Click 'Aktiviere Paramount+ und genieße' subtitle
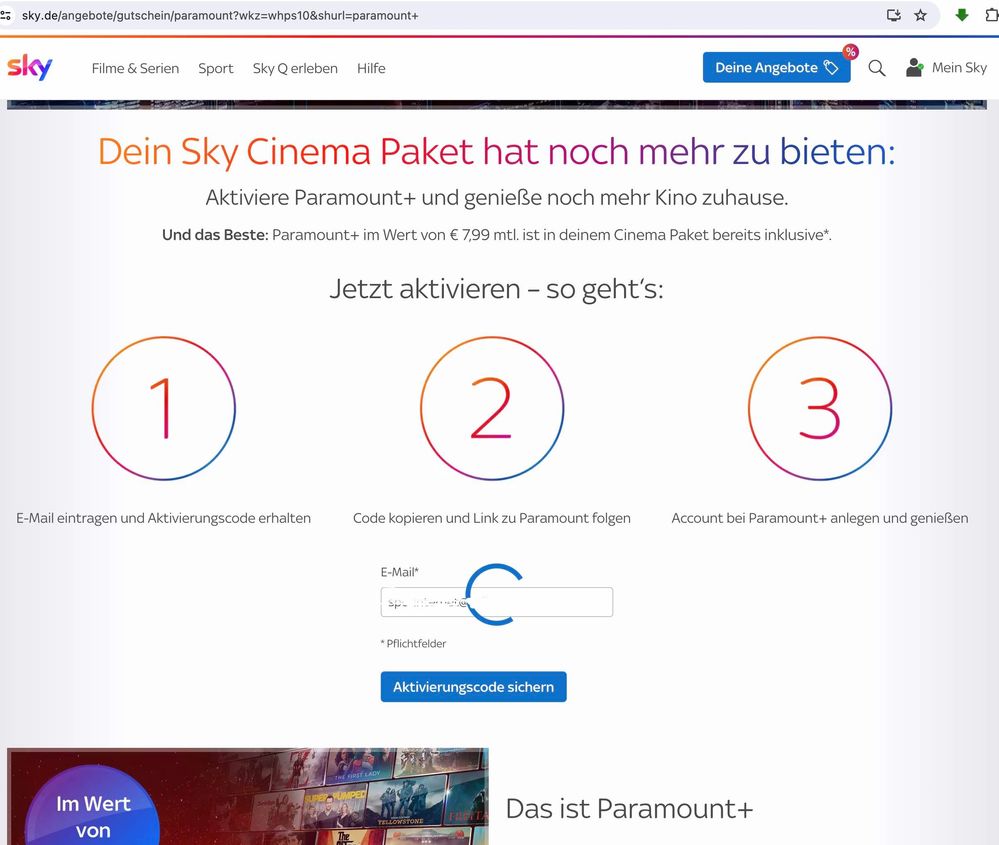Screen dimensions: 999x845 pos(497,198)
